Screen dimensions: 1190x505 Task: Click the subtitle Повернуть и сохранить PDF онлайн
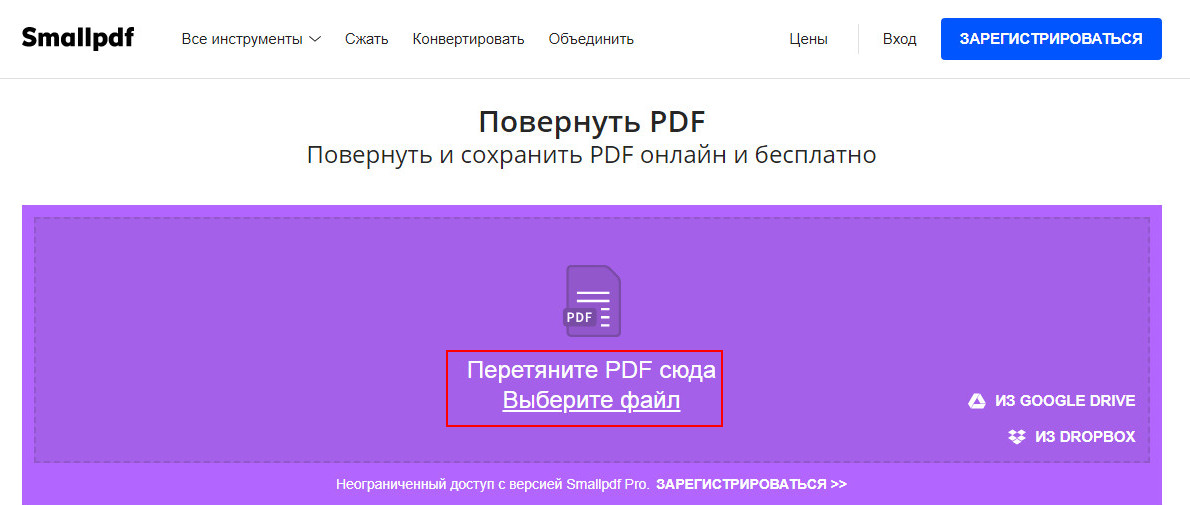(592, 155)
